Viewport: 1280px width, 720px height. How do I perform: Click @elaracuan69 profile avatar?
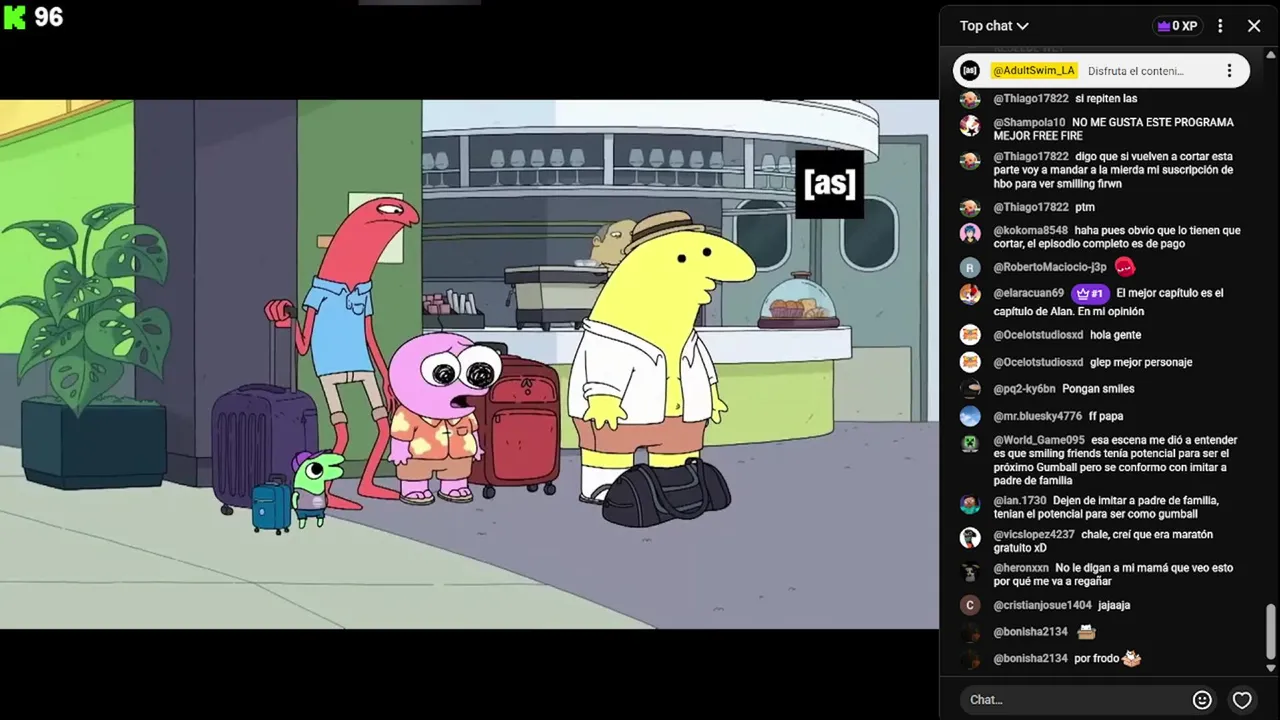click(x=970, y=295)
